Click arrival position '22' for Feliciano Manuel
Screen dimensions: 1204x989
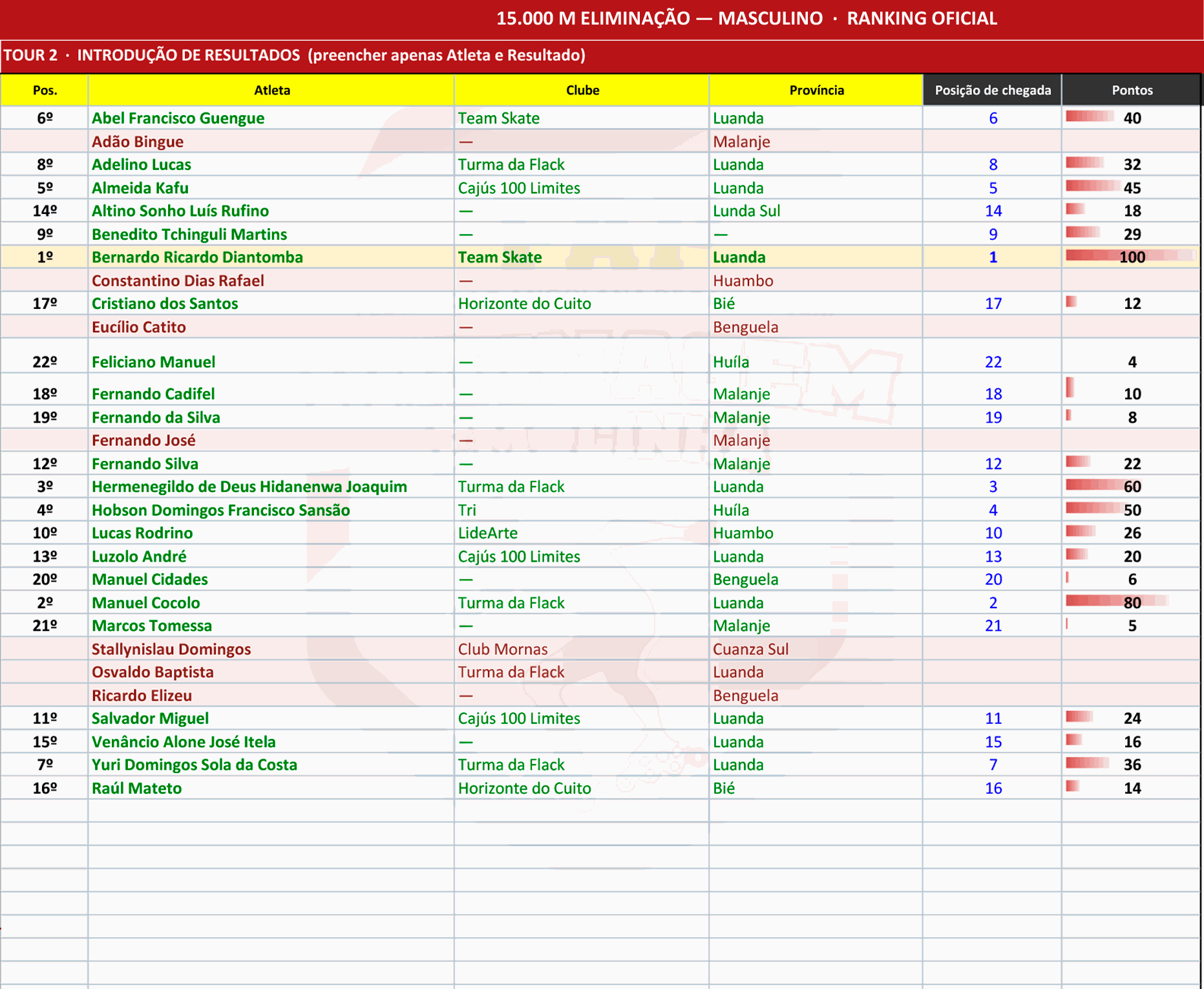[992, 356]
